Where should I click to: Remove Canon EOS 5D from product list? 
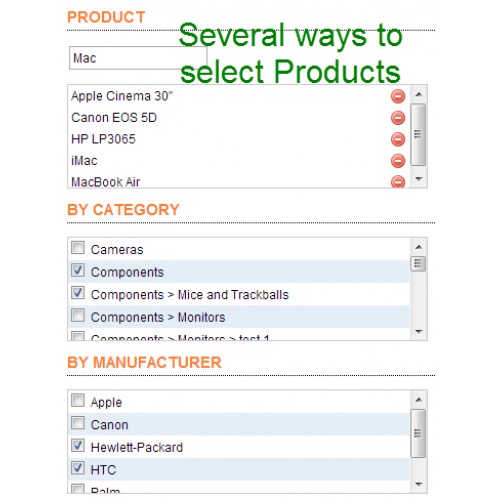point(398,118)
